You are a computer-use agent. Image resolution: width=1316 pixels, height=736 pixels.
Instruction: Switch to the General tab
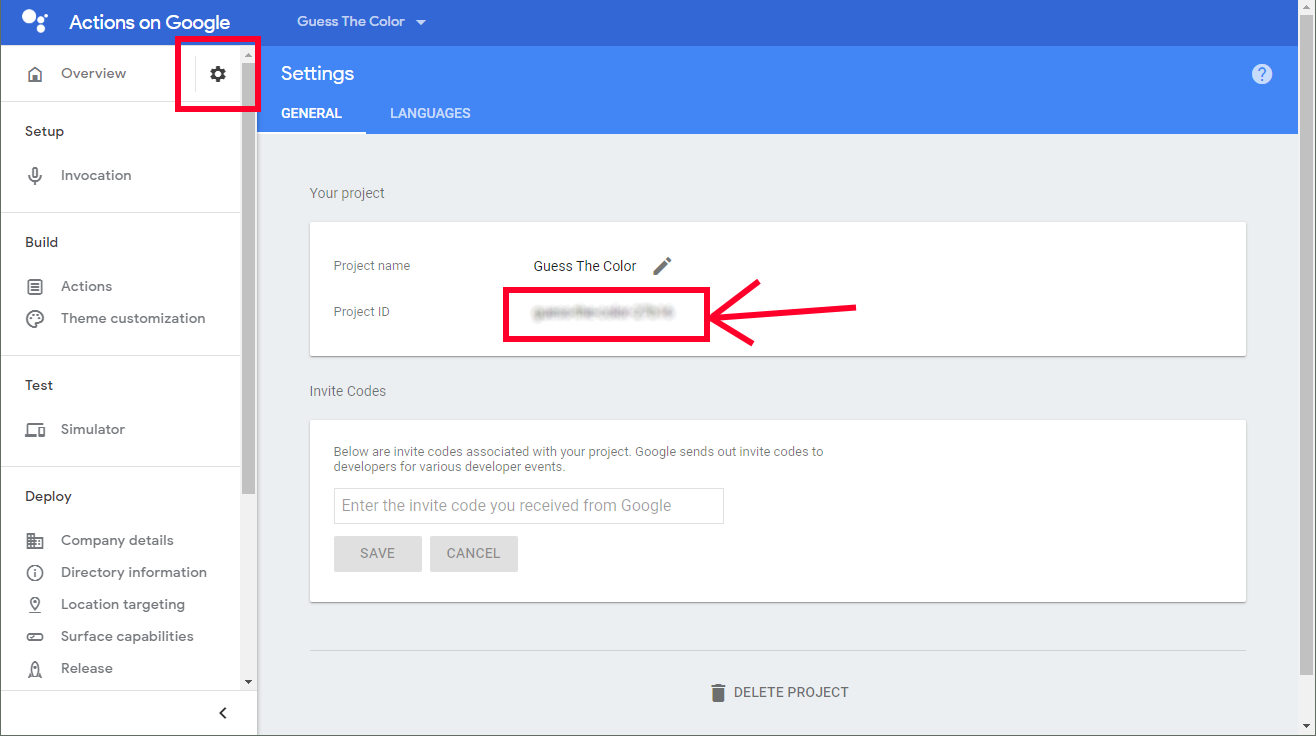(311, 113)
